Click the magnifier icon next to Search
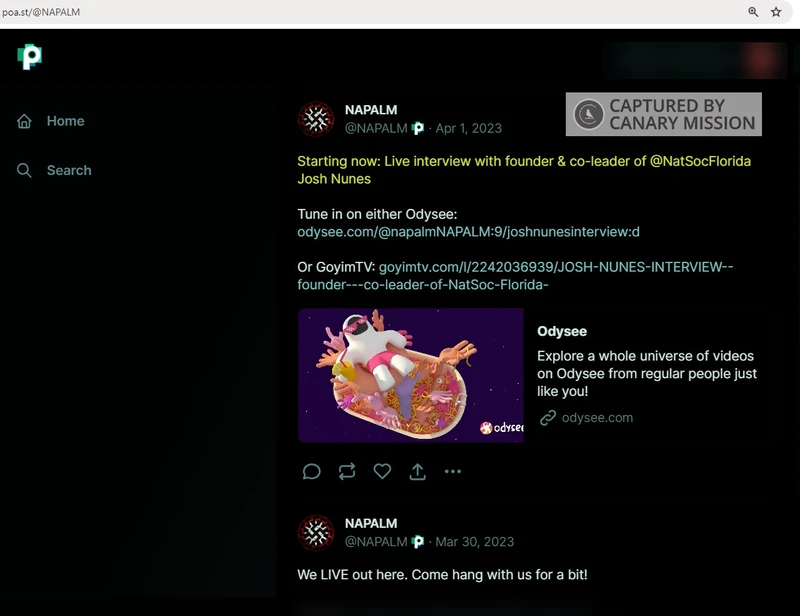 24,170
